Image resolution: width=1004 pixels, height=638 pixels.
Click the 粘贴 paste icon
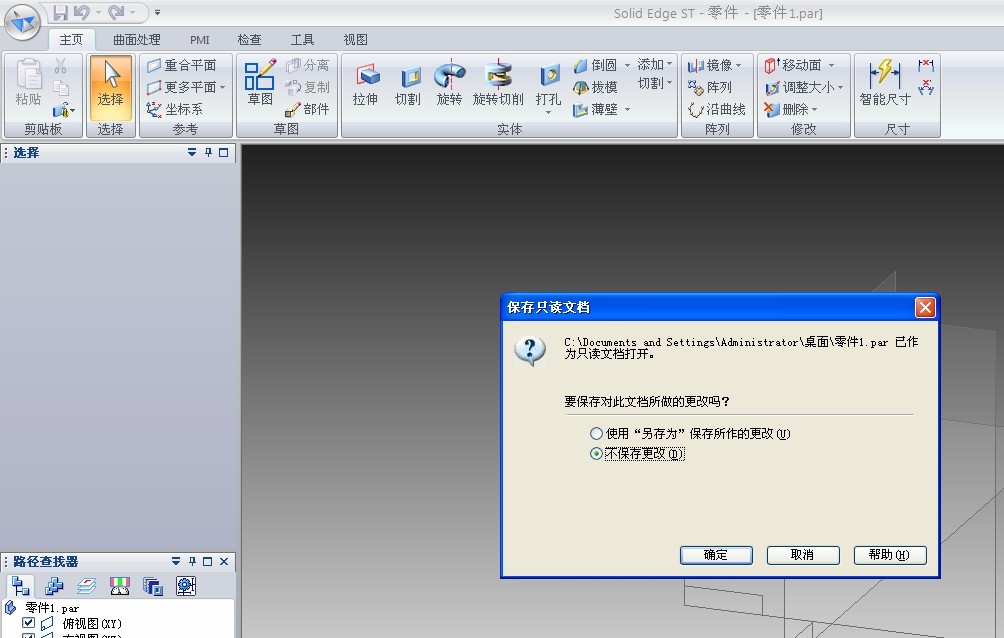28,83
